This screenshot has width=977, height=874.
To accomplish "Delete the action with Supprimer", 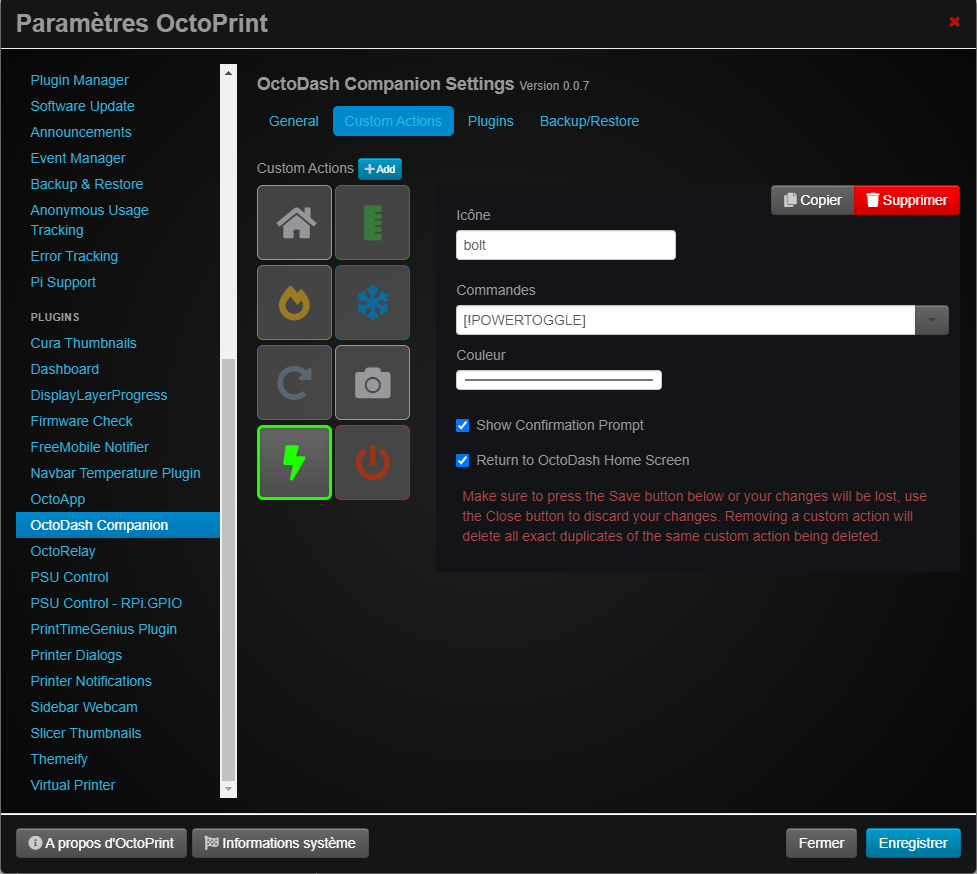I will tap(907, 200).
